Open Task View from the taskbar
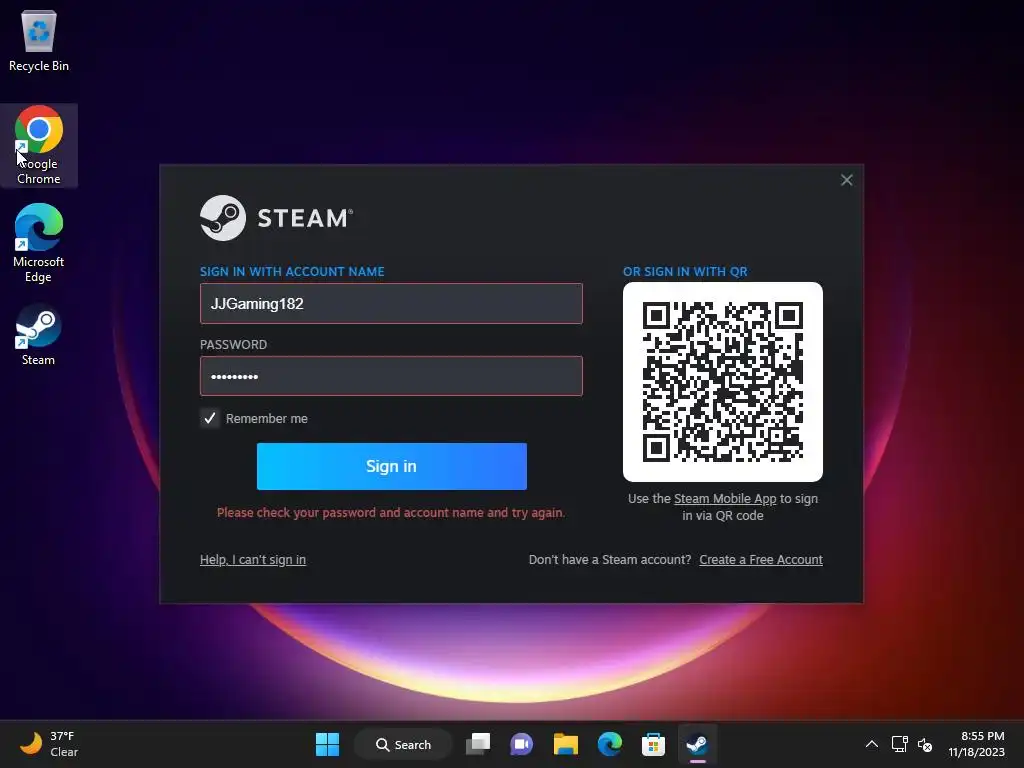Image resolution: width=1024 pixels, height=768 pixels. (x=478, y=744)
